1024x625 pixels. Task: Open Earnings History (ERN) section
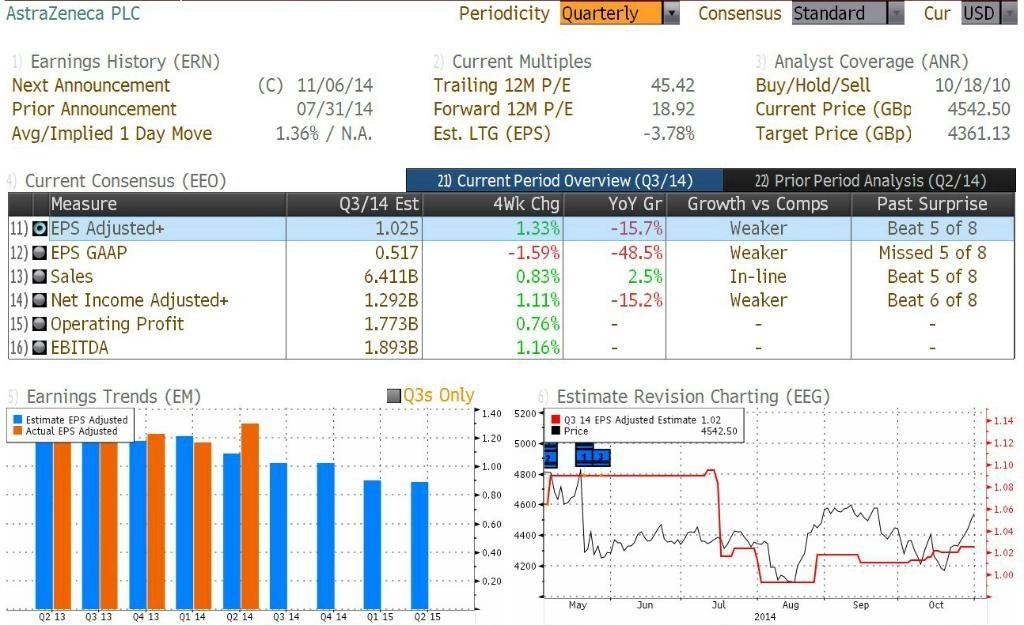[x=124, y=61]
